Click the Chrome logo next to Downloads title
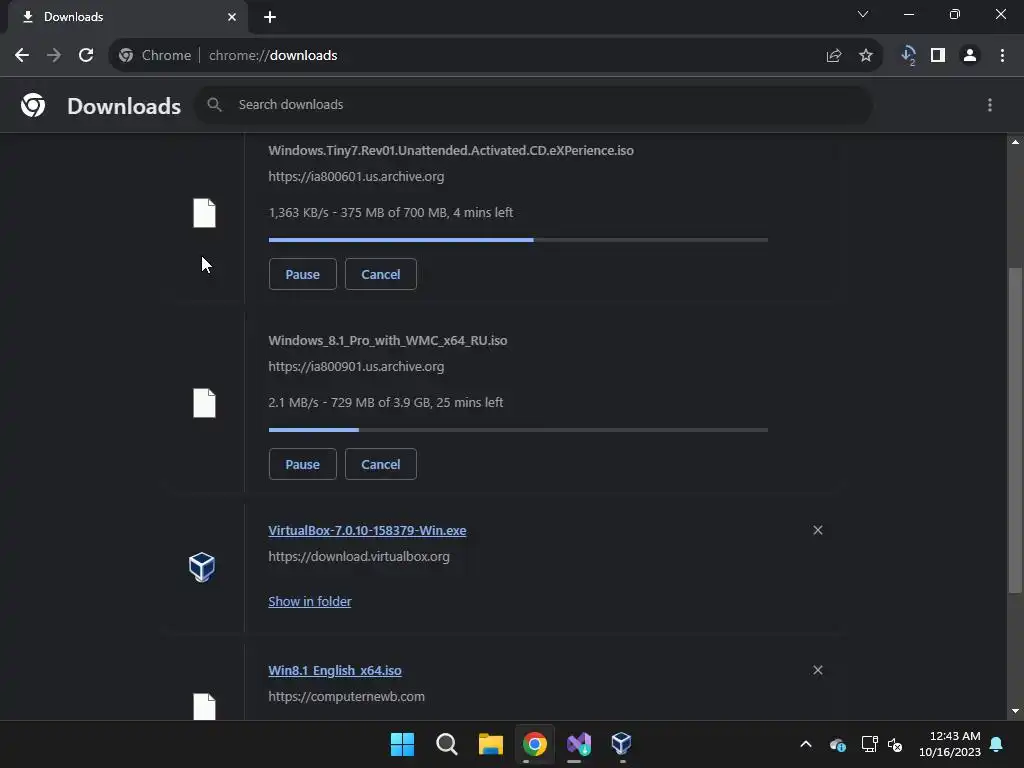The image size is (1024, 768). [x=33, y=105]
